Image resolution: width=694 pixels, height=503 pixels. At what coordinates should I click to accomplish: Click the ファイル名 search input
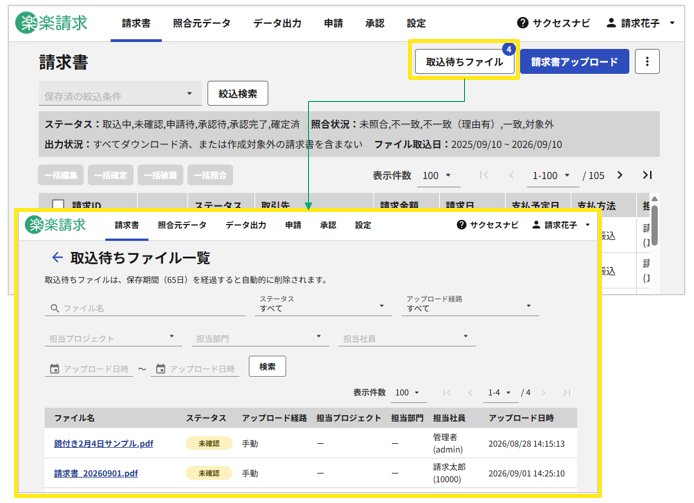click(145, 308)
